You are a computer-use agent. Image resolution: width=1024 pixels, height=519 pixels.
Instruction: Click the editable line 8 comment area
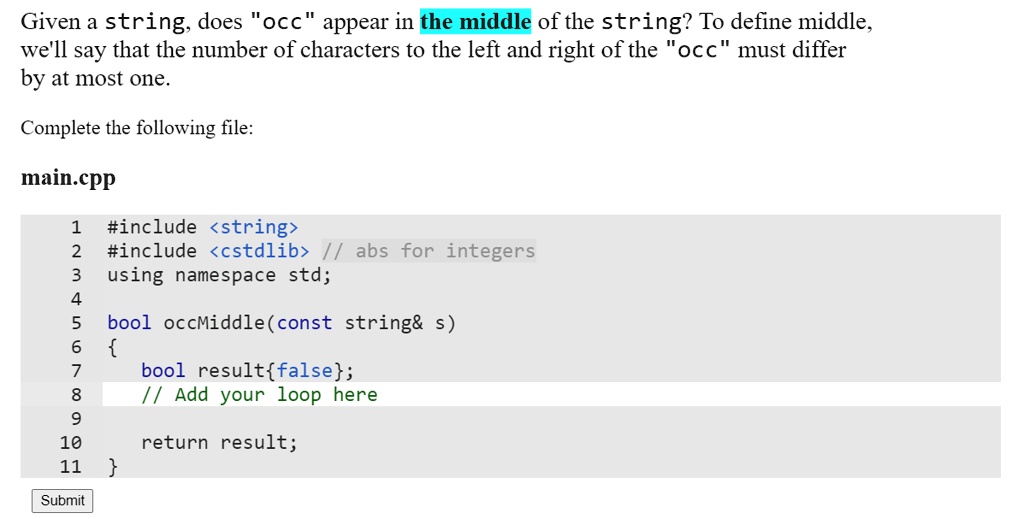click(x=551, y=394)
